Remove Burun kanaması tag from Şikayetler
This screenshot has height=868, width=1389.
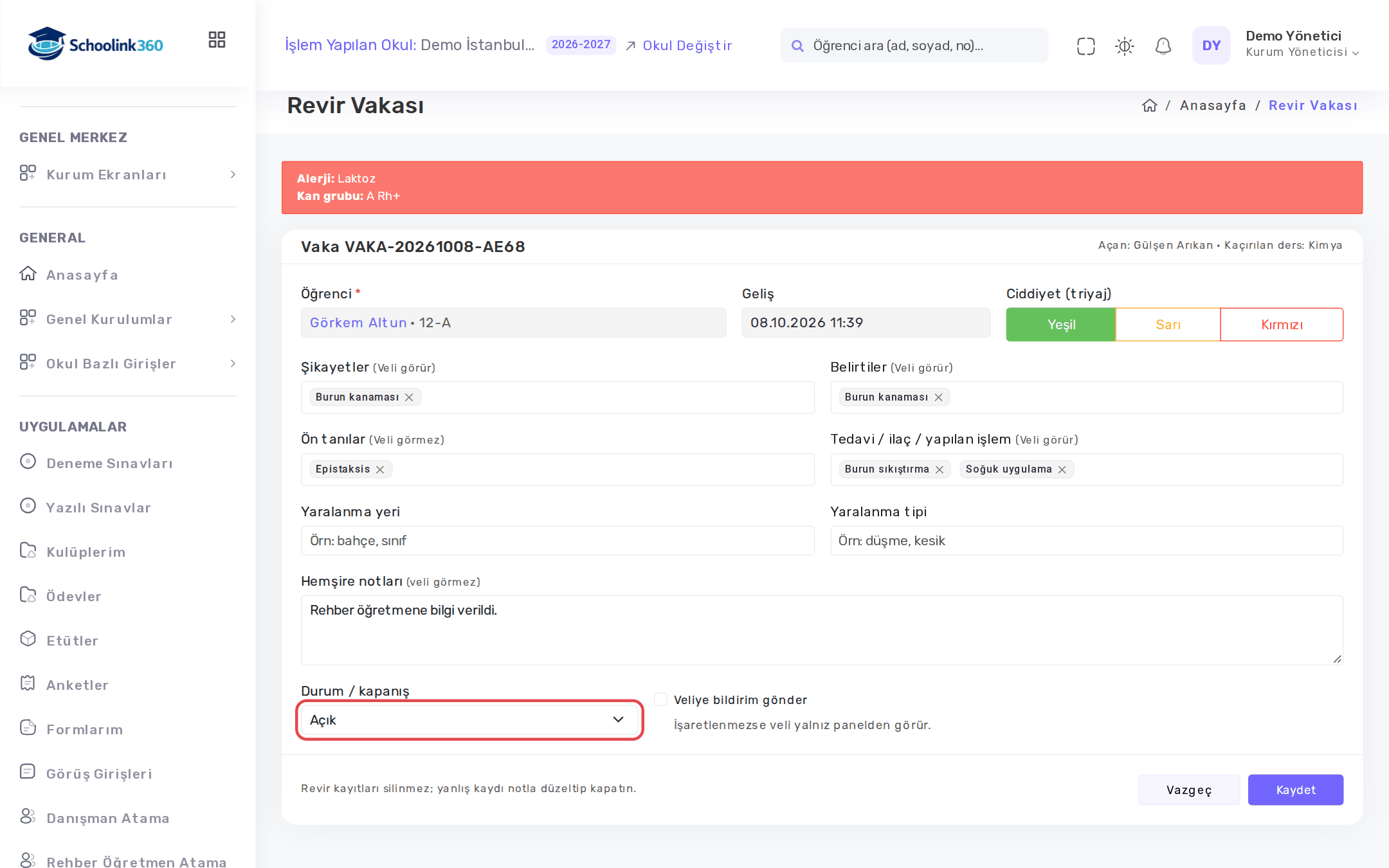[x=409, y=397]
